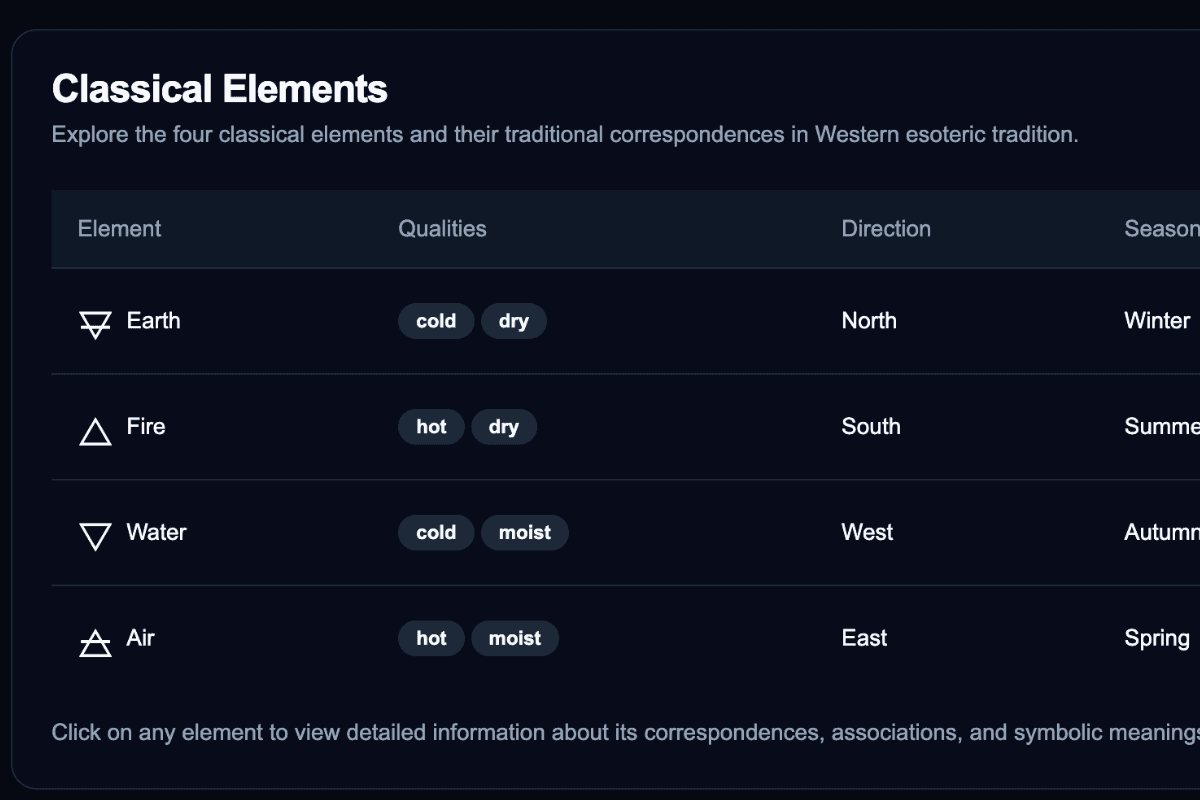Screen dimensions: 1200x800
Task: Open the Earth element name
Action: [x=153, y=321]
